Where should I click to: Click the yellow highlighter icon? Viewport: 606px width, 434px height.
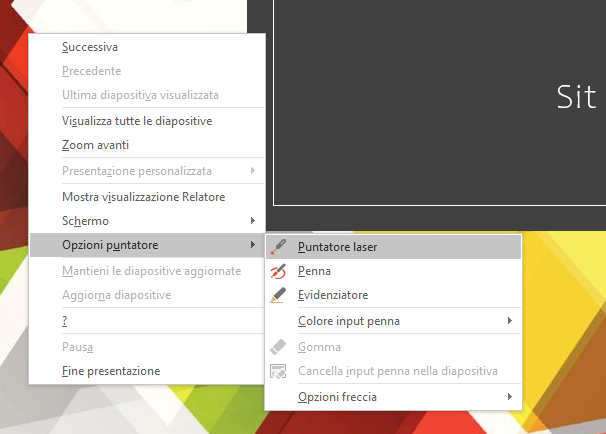click(x=279, y=295)
